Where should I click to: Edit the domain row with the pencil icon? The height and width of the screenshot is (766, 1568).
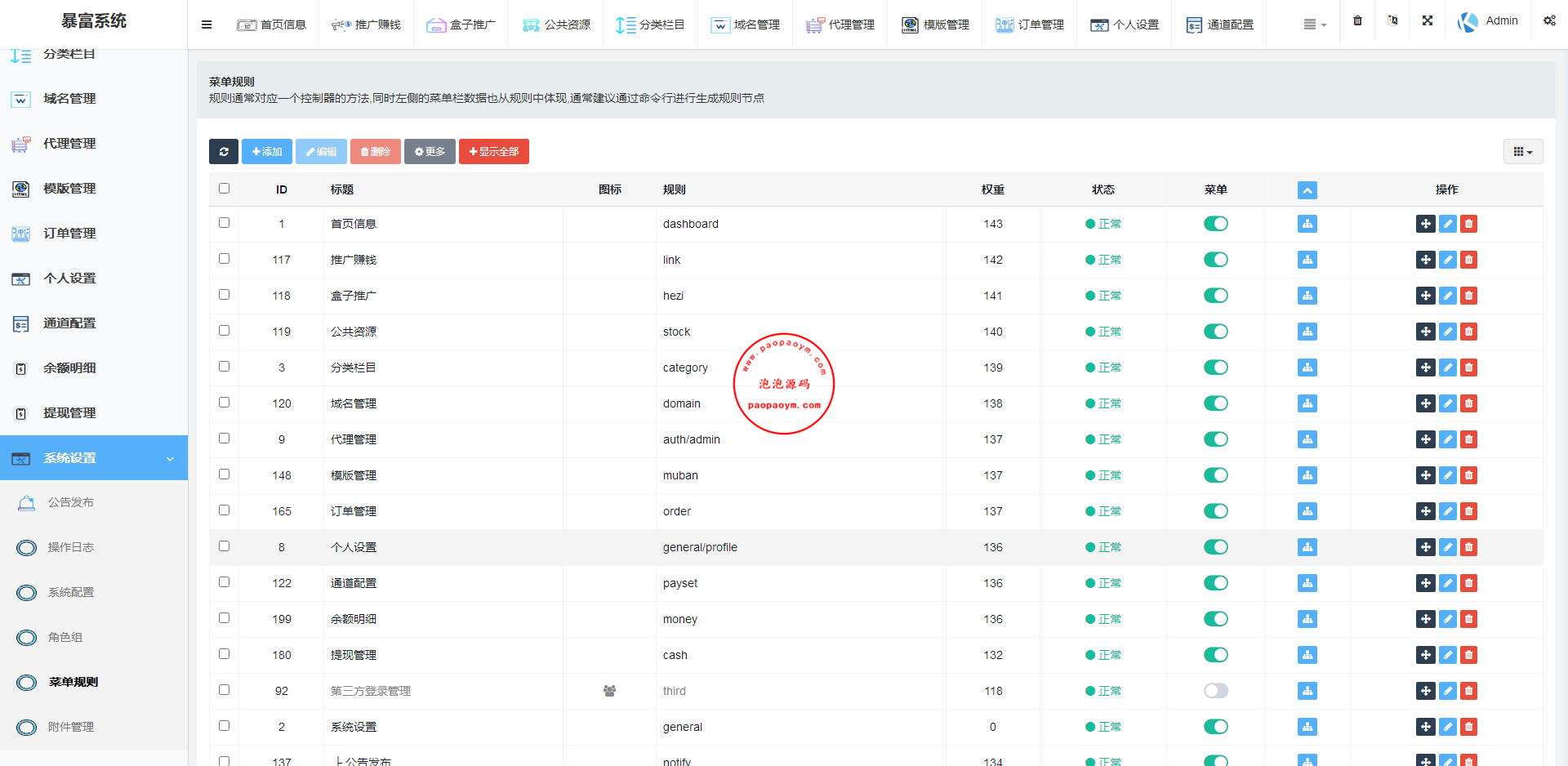(1448, 403)
